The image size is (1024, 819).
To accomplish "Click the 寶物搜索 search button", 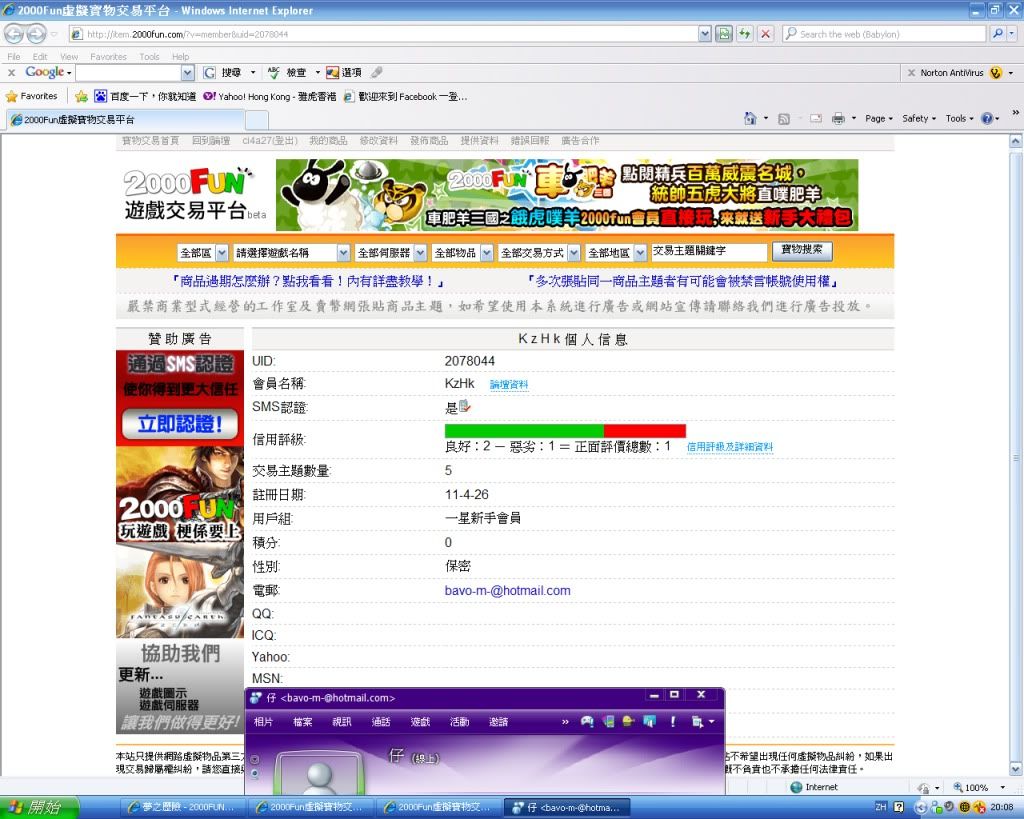I will [x=802, y=251].
